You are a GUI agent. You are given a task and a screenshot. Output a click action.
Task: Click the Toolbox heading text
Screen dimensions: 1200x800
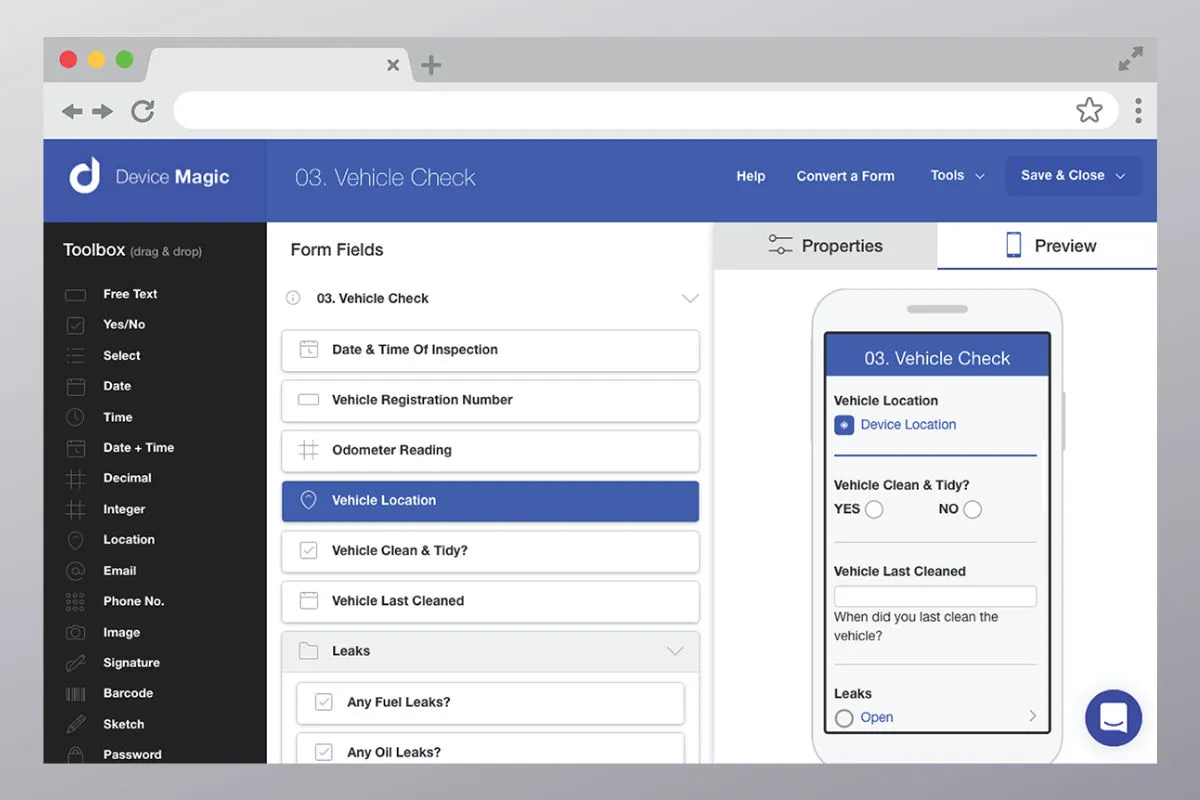94,250
